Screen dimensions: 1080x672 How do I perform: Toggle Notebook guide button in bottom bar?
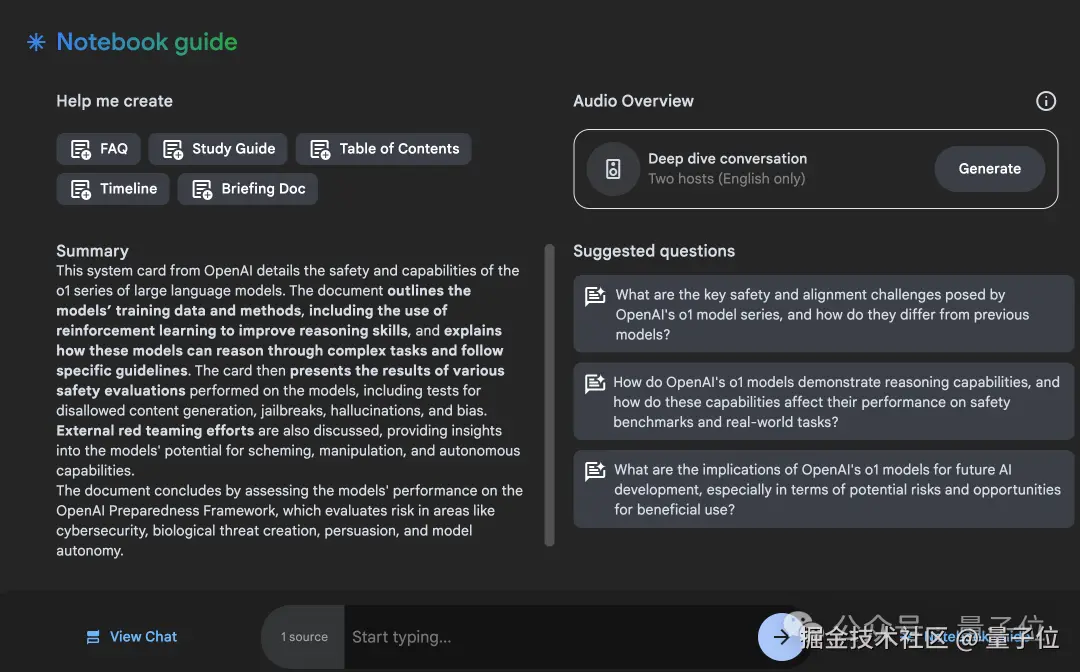960,637
